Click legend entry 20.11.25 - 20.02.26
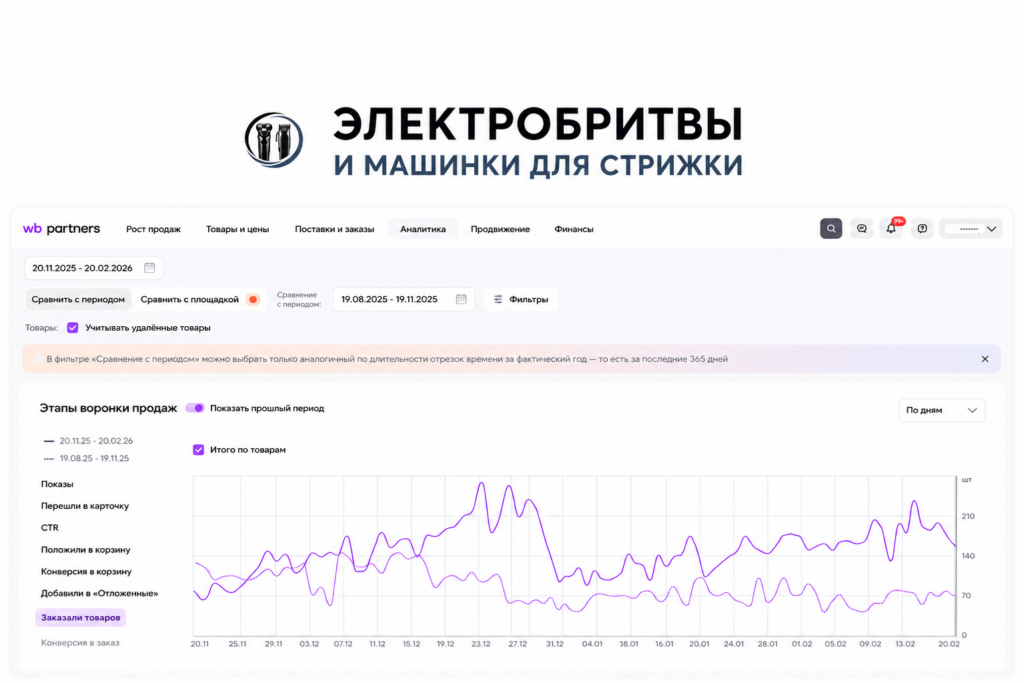Screen dimensions: 1024x683 click(x=88, y=441)
